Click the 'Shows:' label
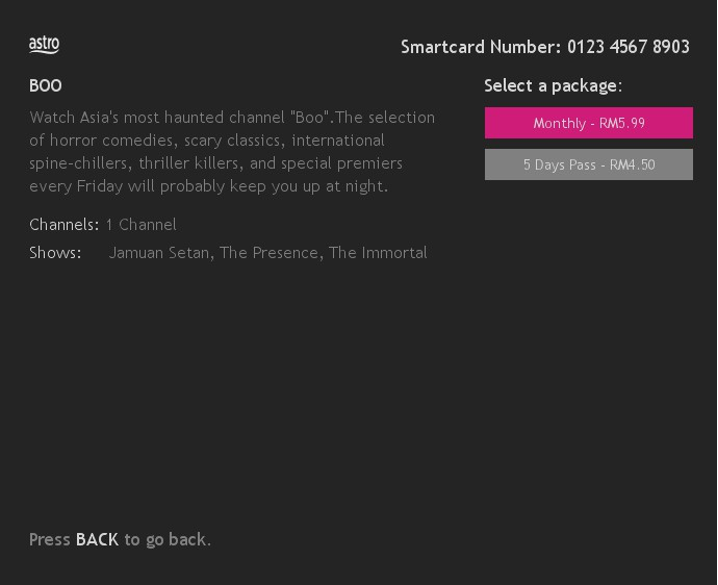Image resolution: width=718 pixels, height=585 pixels. 55,253
